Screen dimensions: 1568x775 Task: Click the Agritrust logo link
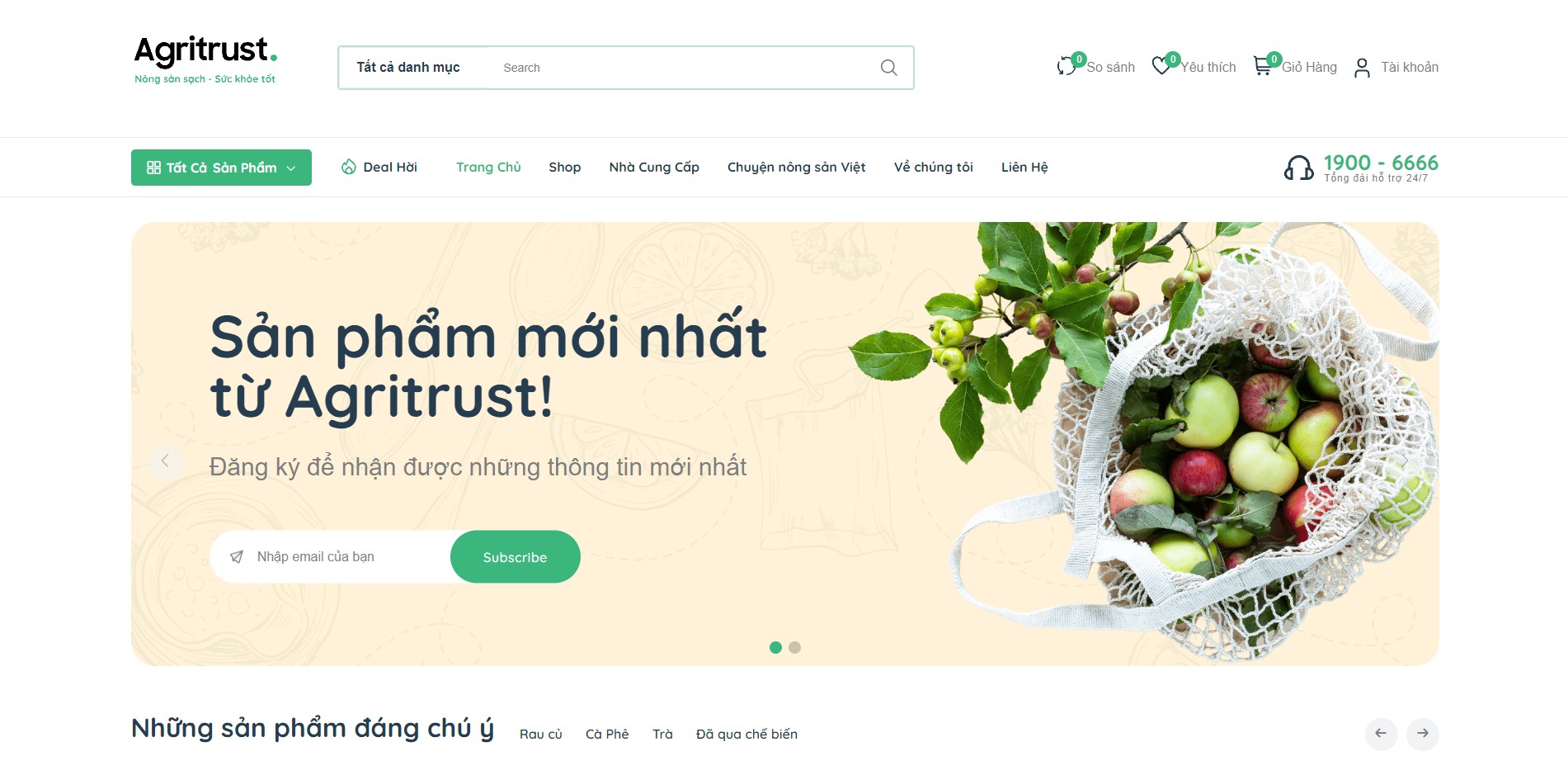[x=205, y=59]
